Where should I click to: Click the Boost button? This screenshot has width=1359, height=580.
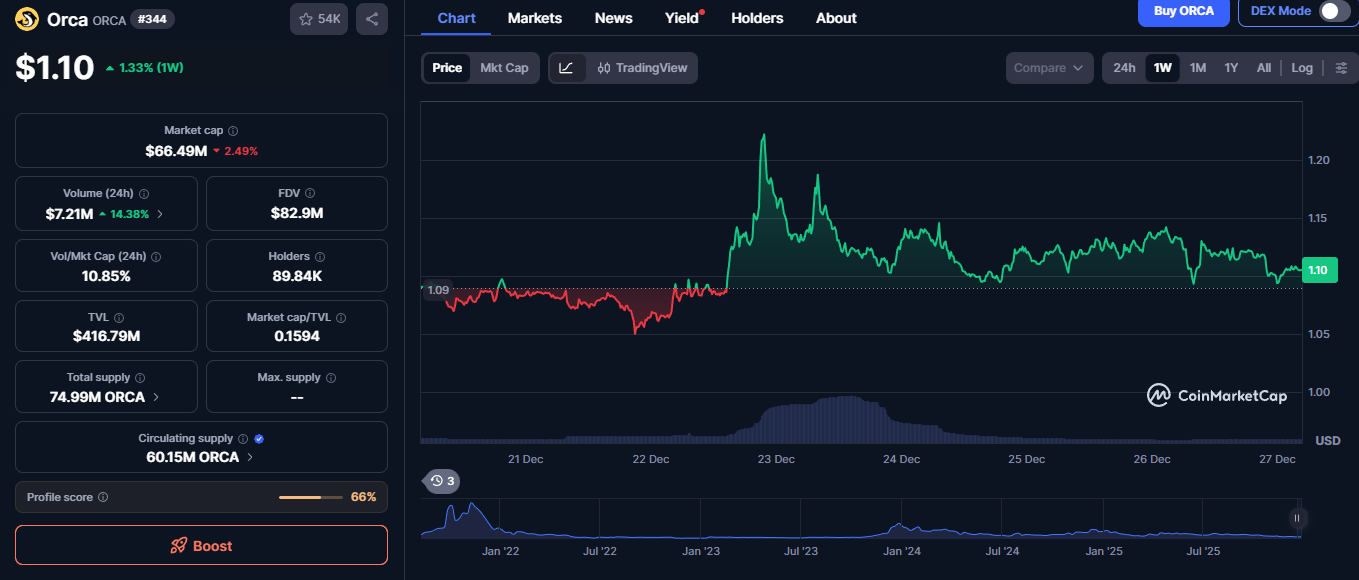click(x=201, y=545)
